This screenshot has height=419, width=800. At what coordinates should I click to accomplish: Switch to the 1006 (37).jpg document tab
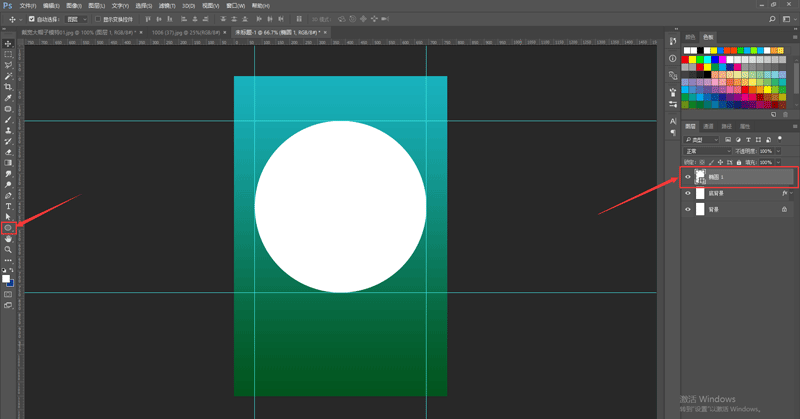pos(186,32)
